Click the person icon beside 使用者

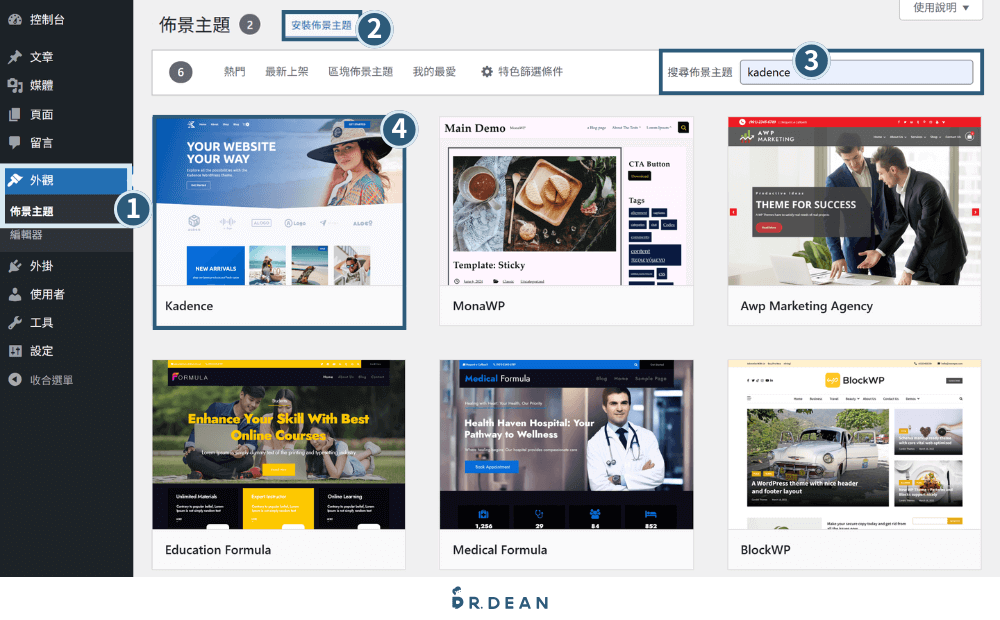15,294
